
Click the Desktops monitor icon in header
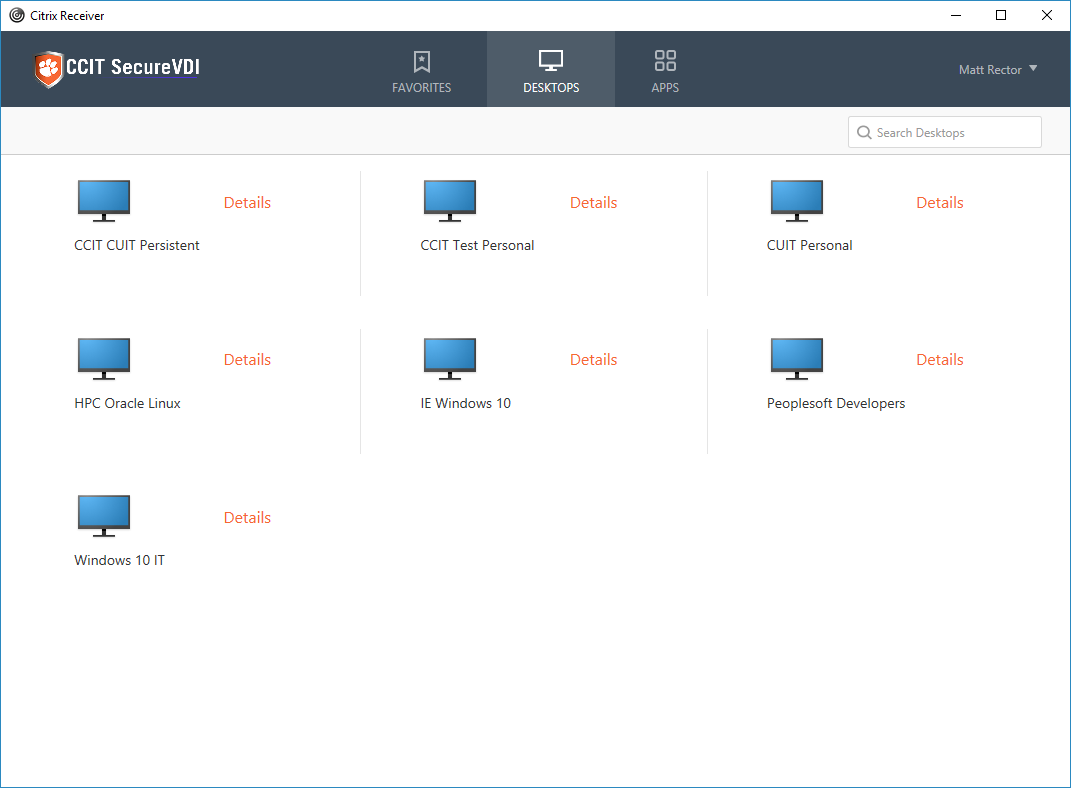coord(551,61)
